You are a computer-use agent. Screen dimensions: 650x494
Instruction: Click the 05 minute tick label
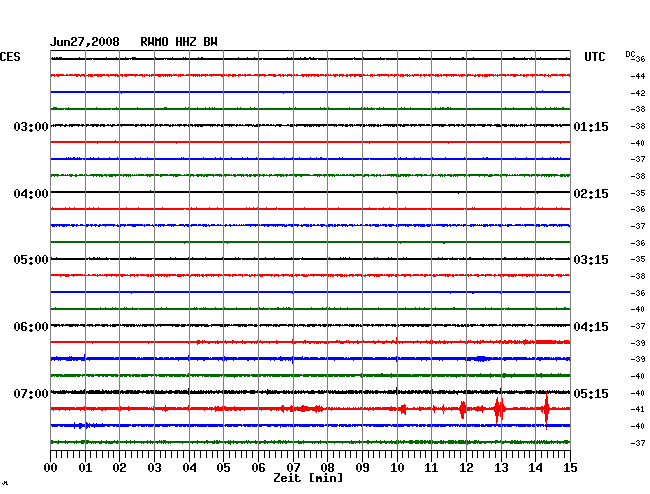223,467
